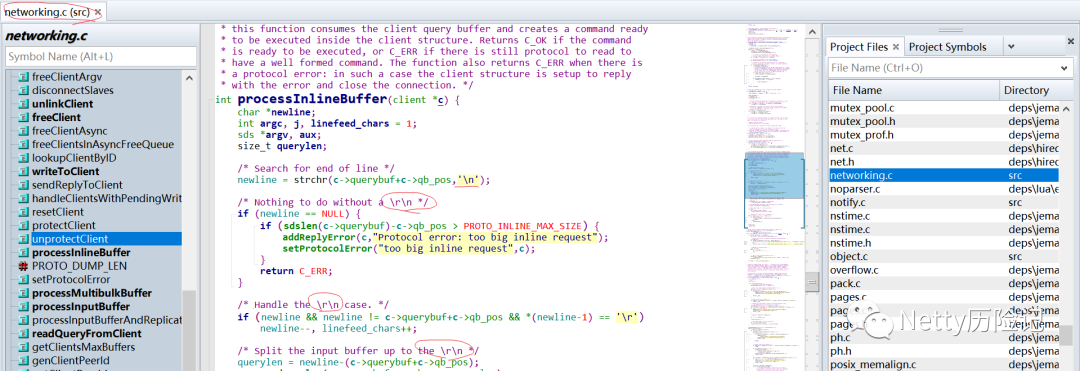This screenshot has width=1080, height=371.
Task: Open the panel tab list chevron
Action: coord(1010,47)
